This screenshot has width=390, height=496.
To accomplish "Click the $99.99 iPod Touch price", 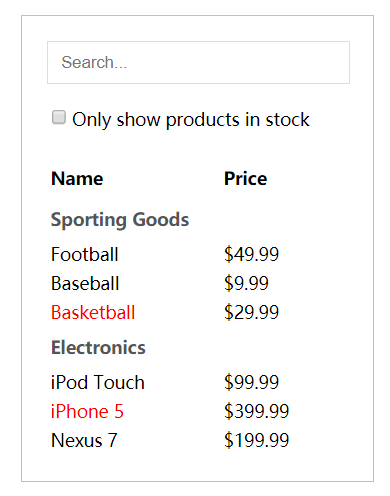I will (x=251, y=382).
